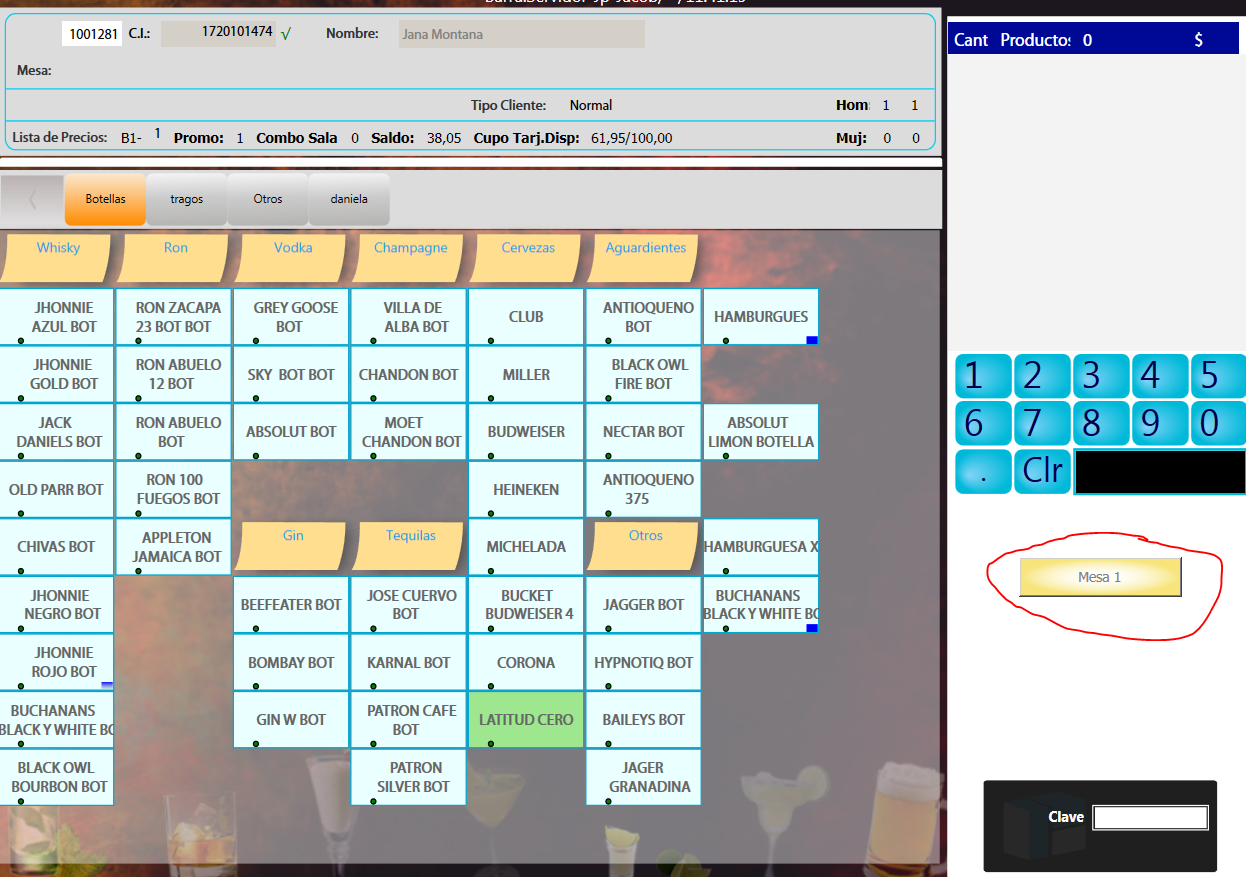
Task: Add RON ZACAPA 23 BOT
Action: click(174, 317)
